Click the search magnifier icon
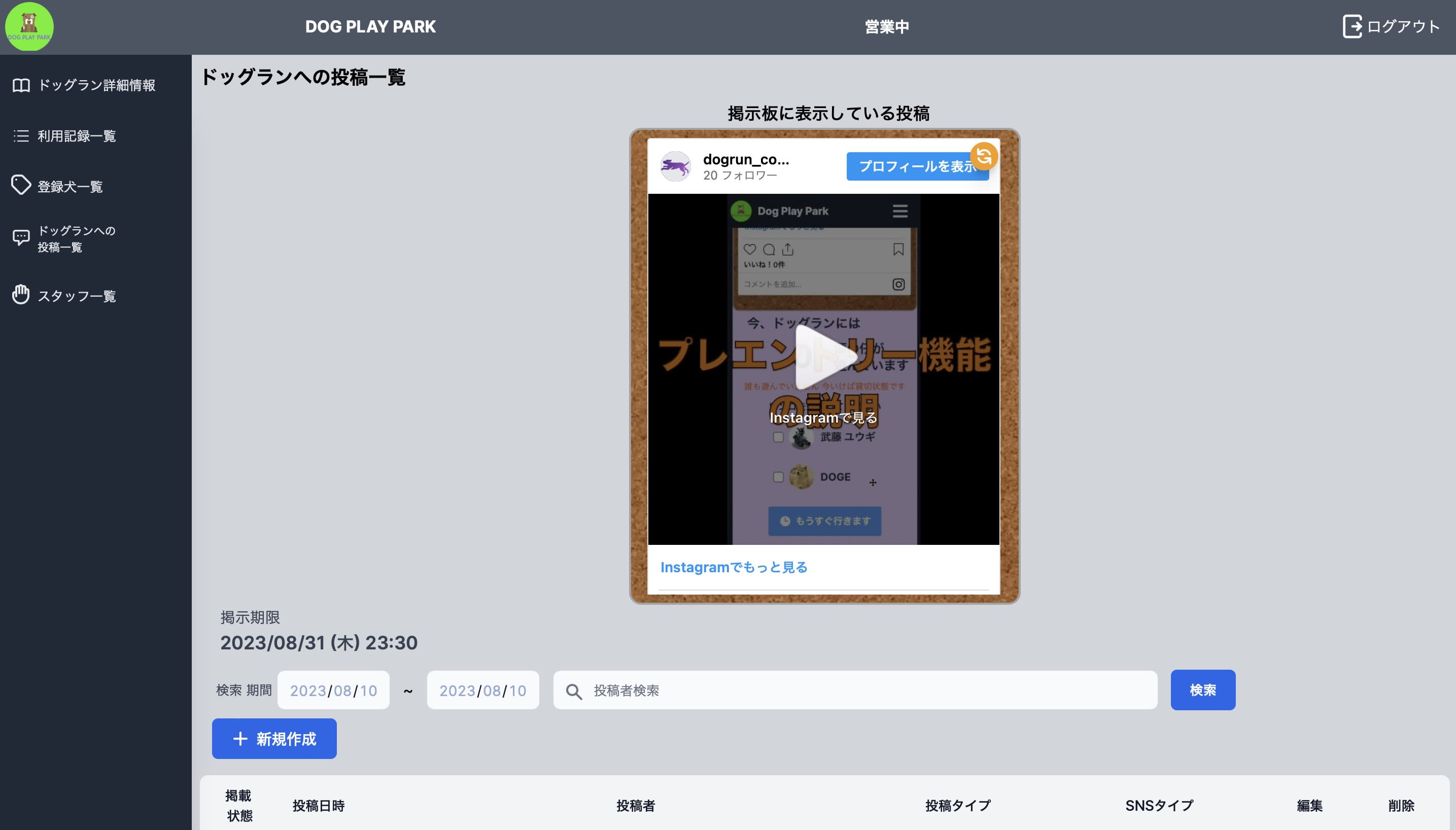This screenshot has height=830, width=1456. click(x=574, y=691)
